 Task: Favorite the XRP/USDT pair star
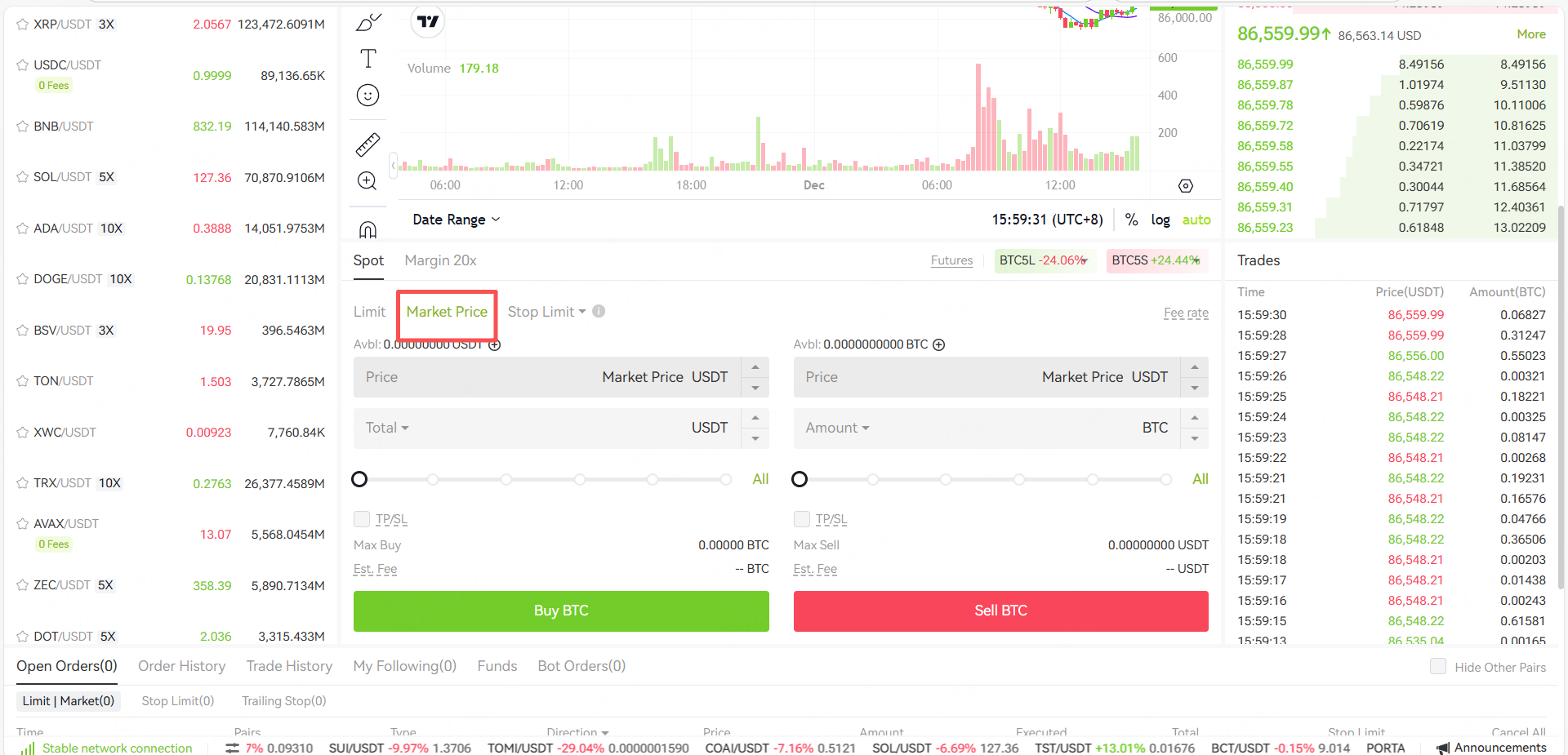point(23,24)
